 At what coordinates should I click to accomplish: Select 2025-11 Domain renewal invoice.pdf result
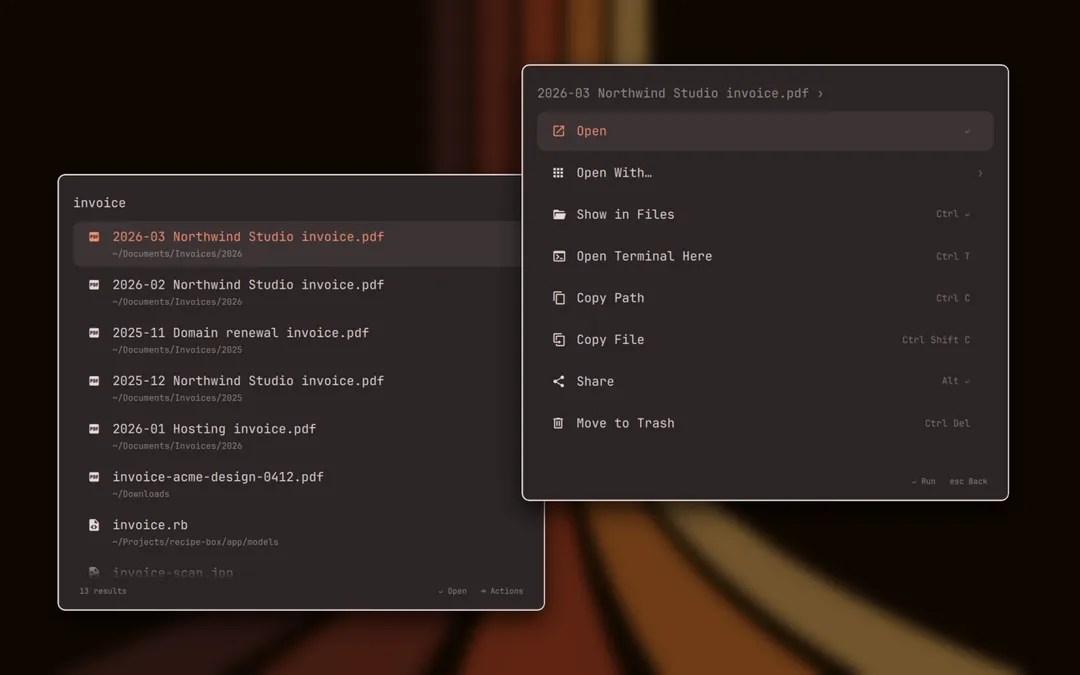298,340
